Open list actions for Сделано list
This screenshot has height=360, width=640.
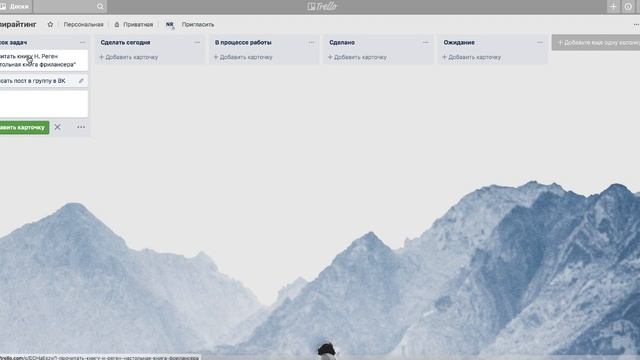[x=426, y=42]
